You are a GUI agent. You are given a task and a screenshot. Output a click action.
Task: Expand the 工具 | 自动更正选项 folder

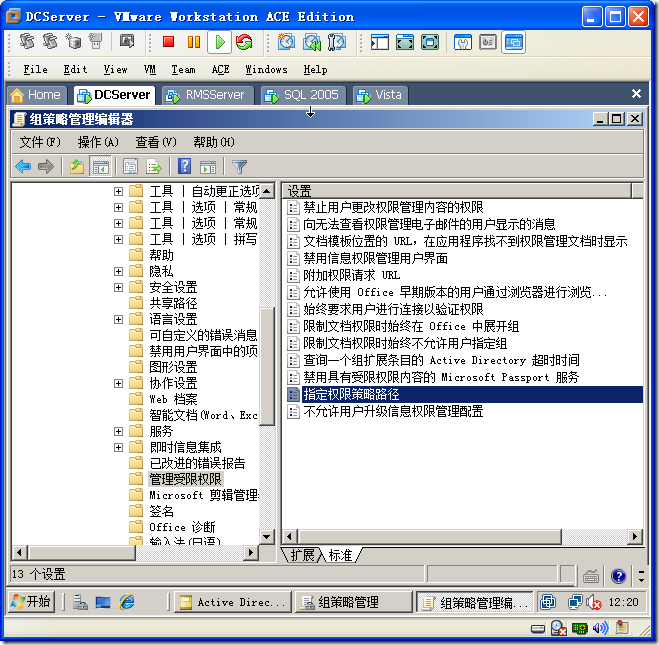coord(119,191)
